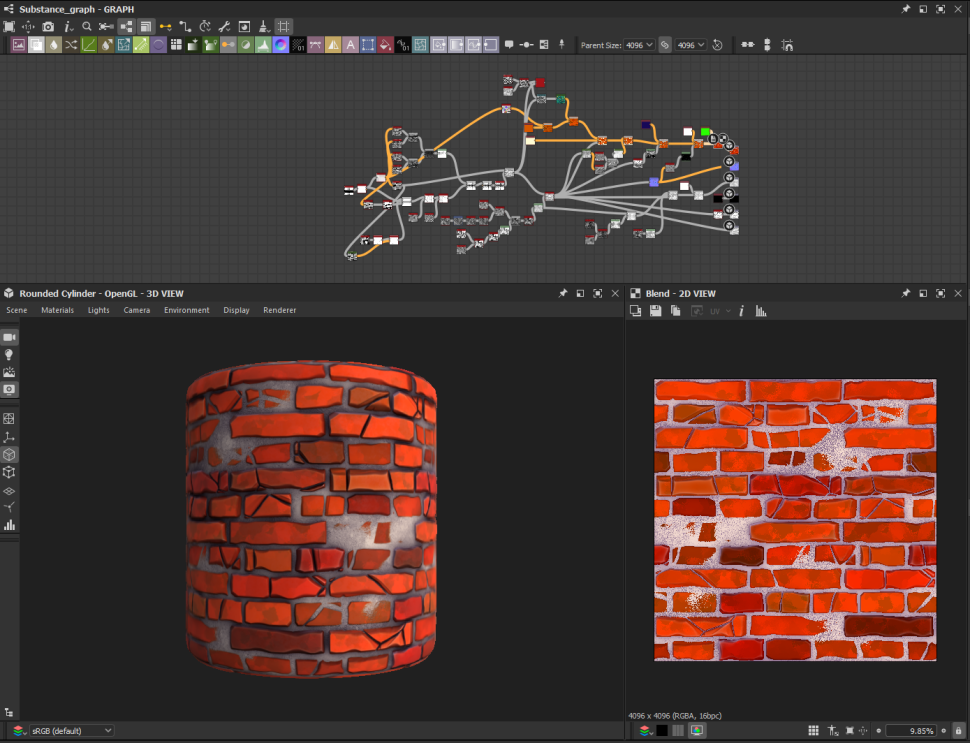Open the Environment menu
The height and width of the screenshot is (743, 970).
point(187,310)
